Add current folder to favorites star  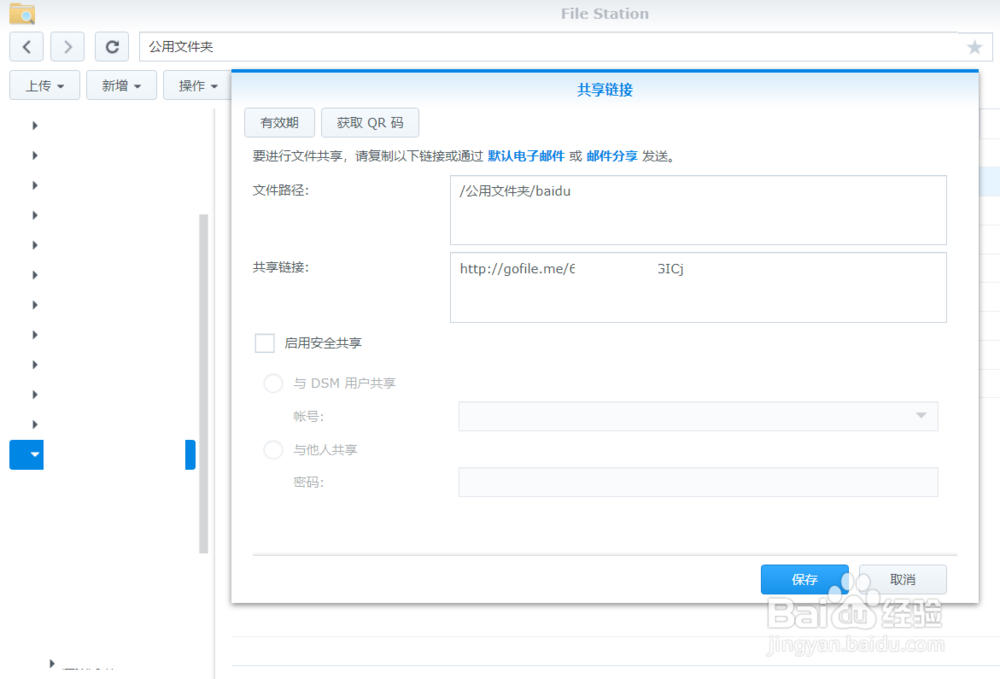tap(974, 47)
